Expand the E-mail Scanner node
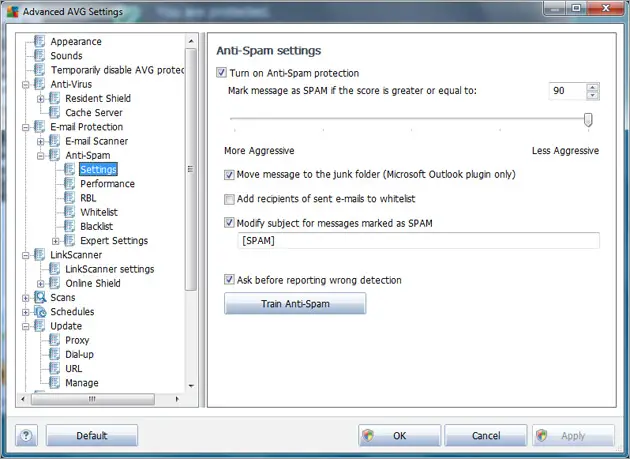This screenshot has height=459, width=630. click(41, 141)
